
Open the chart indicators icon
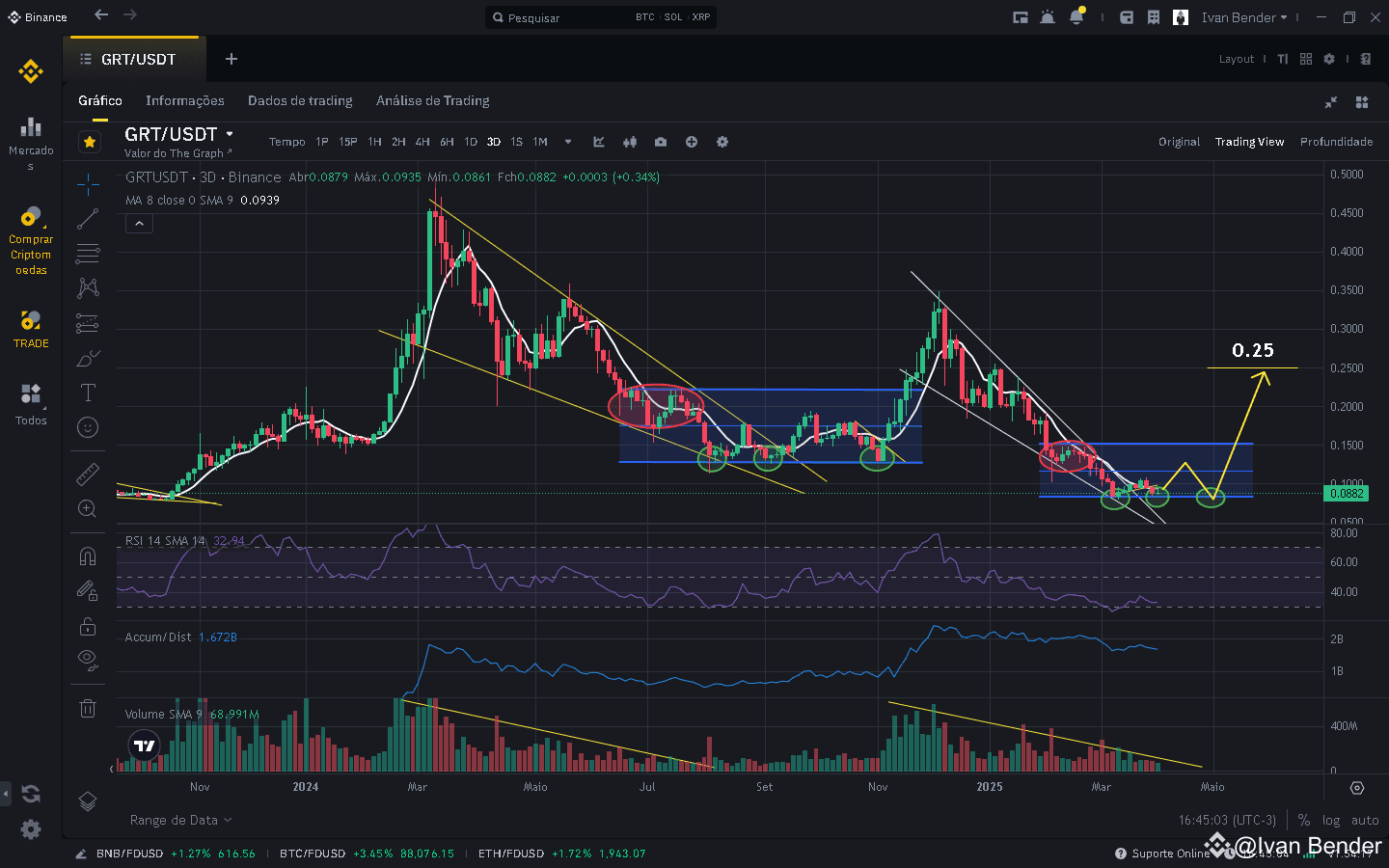click(x=599, y=142)
